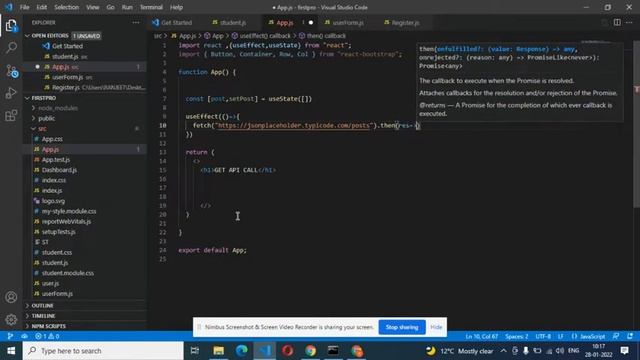This screenshot has height=360, width=640.
Task: Open Google Chrome from taskbar
Action: [x=311, y=351]
